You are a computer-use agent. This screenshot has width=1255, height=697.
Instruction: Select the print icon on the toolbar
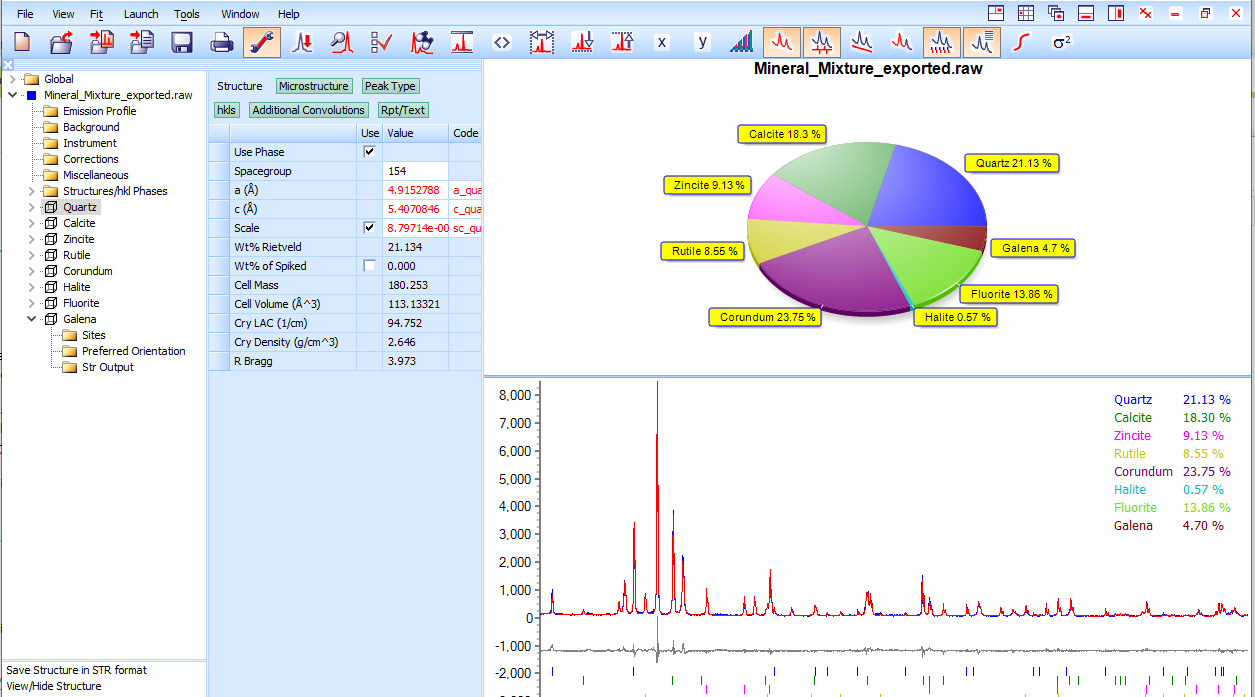tap(221, 42)
